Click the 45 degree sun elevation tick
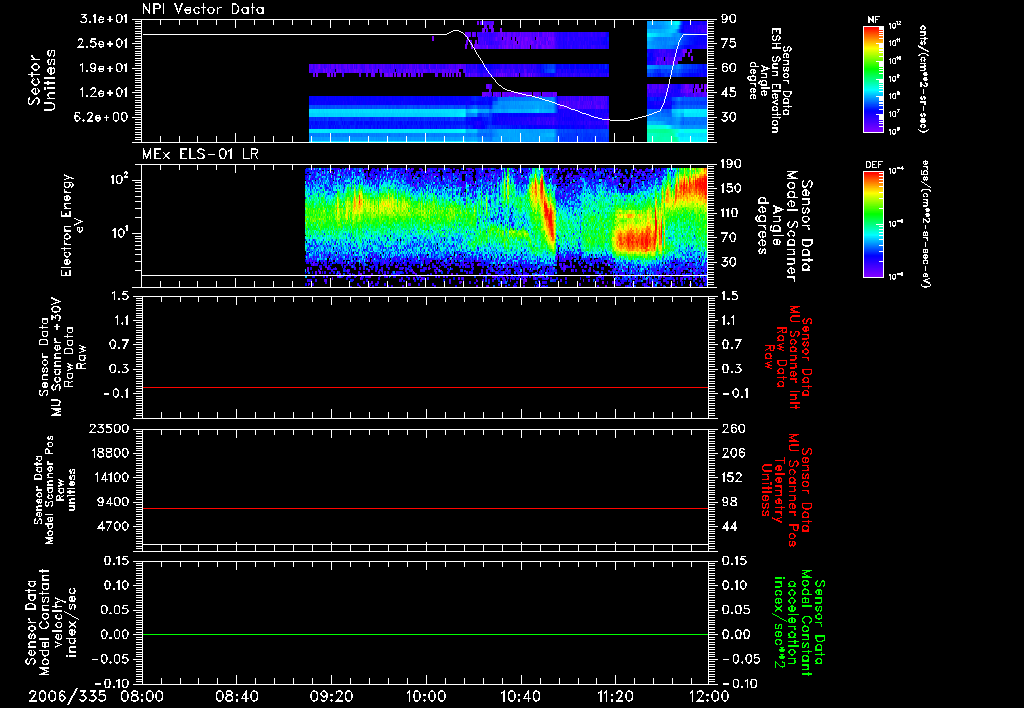1024x708 pixels. [x=729, y=93]
